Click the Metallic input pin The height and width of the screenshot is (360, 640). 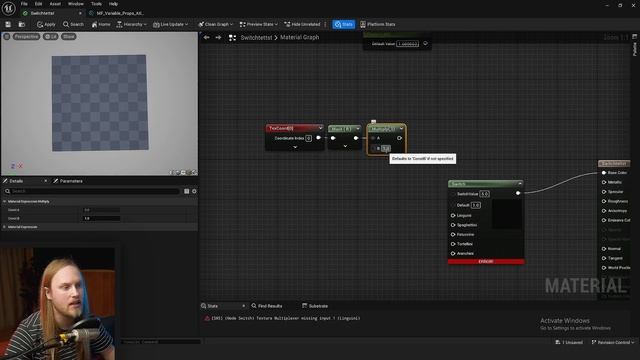coord(604,182)
